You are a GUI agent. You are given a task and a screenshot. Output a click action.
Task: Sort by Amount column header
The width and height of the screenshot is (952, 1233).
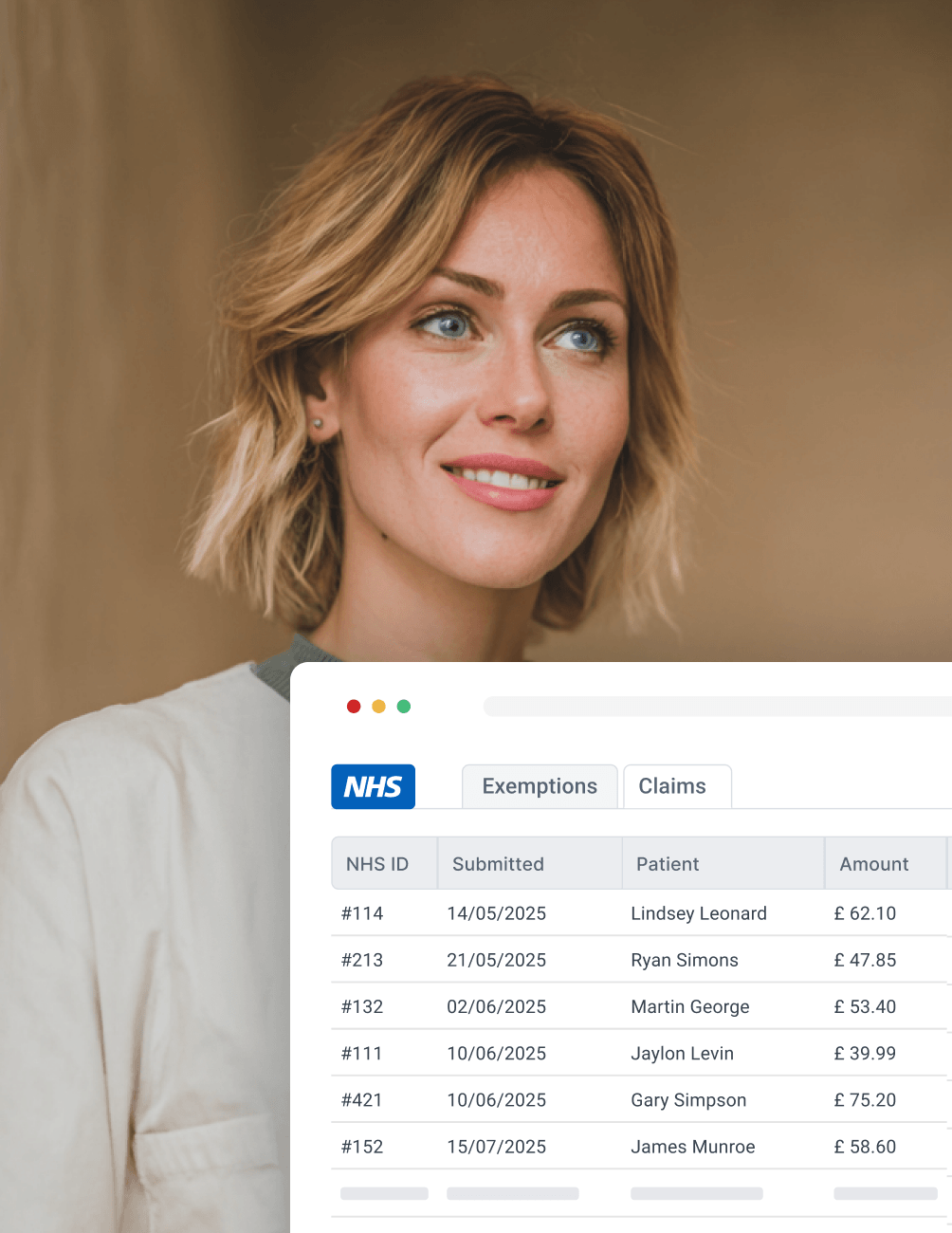tap(886, 863)
